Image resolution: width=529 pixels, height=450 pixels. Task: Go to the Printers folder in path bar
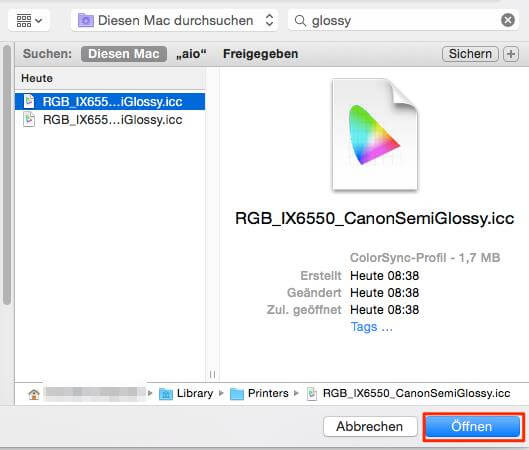[259, 393]
